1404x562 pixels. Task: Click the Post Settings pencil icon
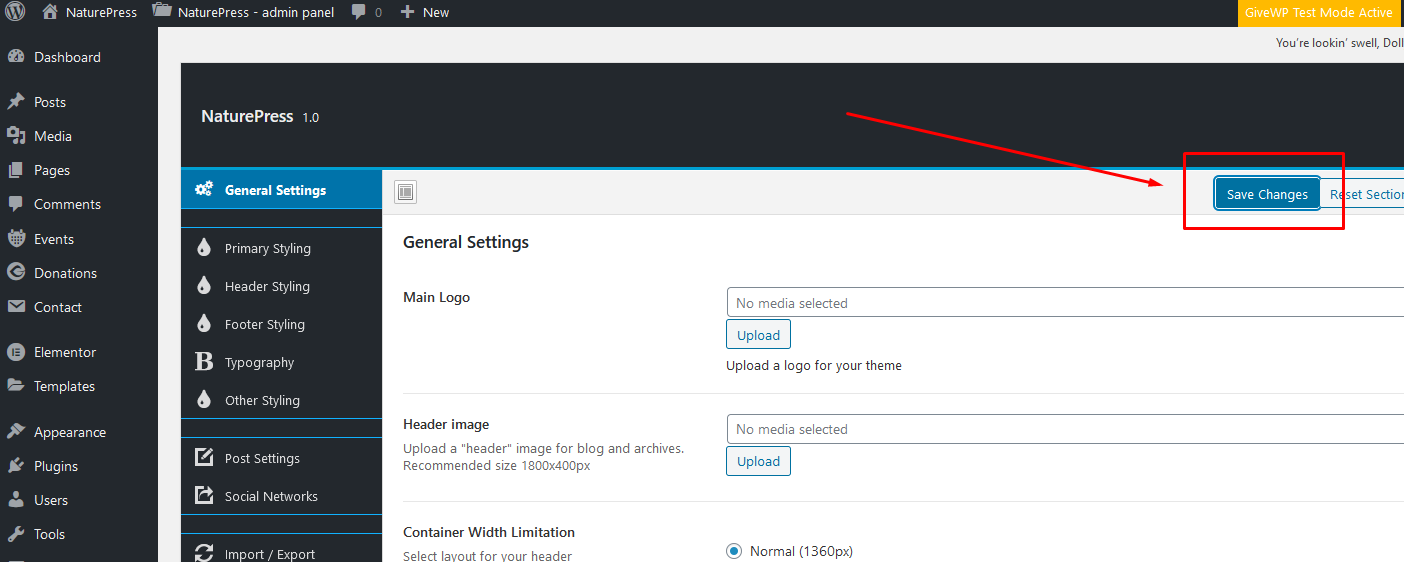[204, 457]
